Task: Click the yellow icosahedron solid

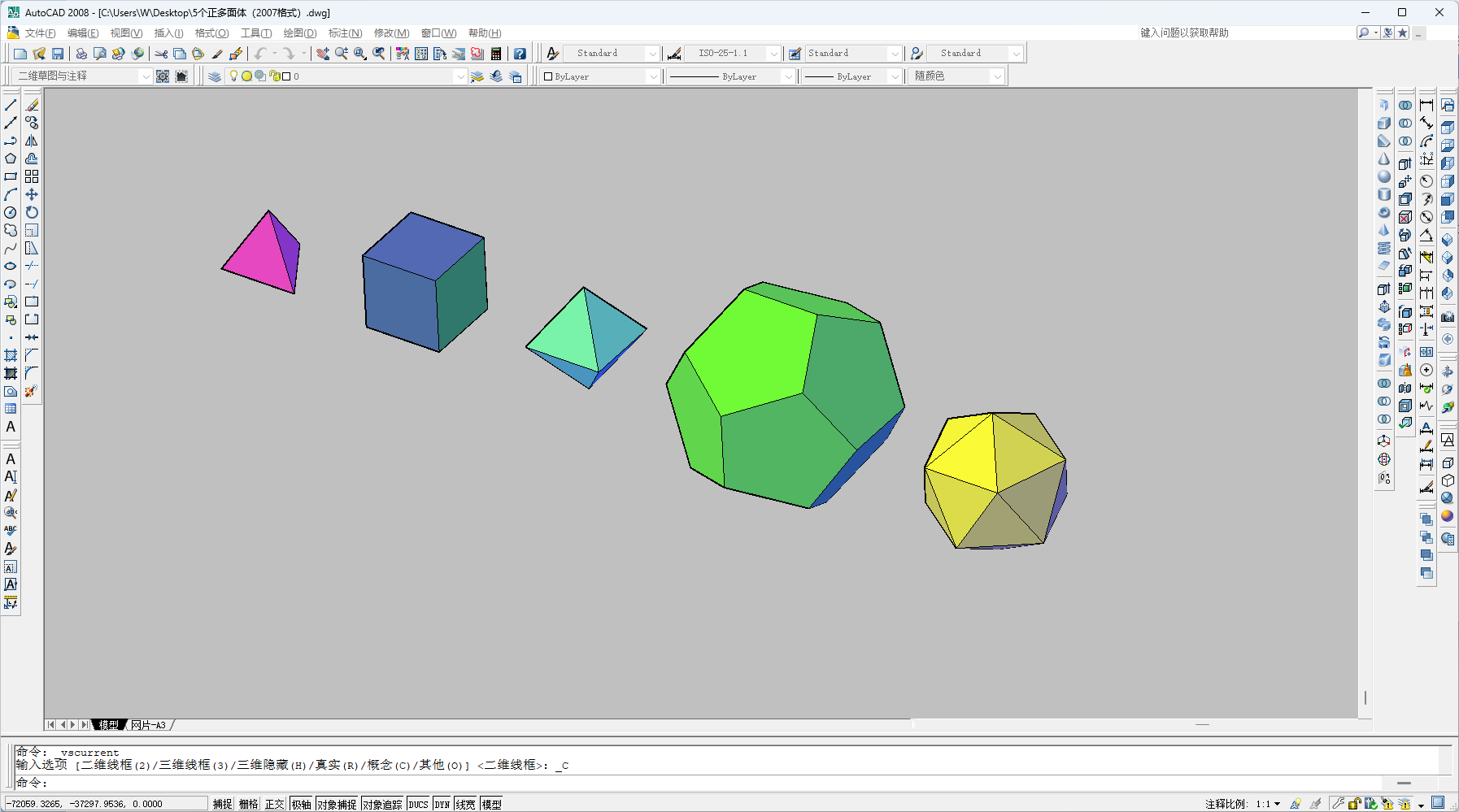Action: coord(996,480)
